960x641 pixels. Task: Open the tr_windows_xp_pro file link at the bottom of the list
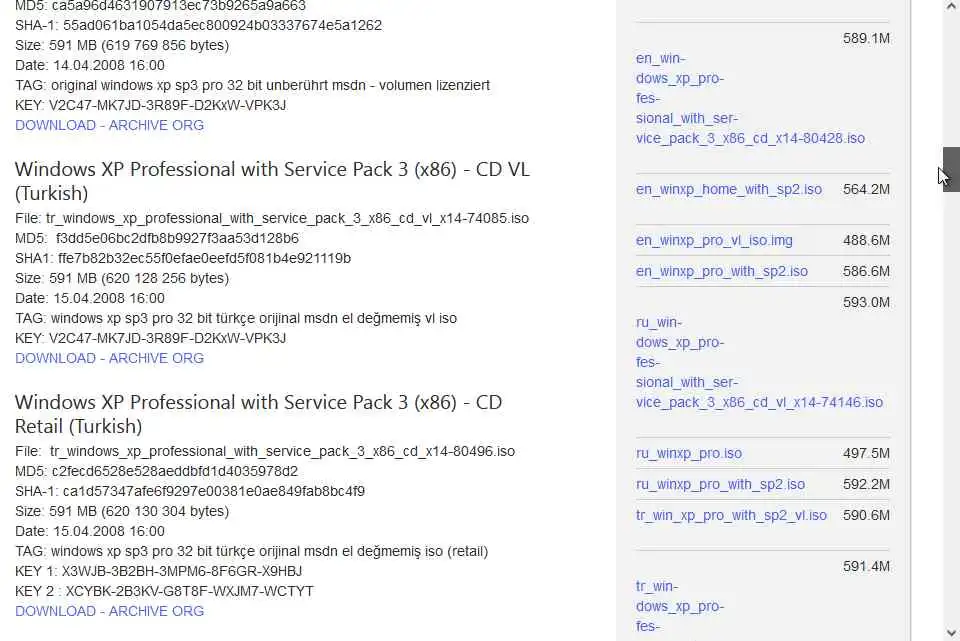[x=680, y=607]
